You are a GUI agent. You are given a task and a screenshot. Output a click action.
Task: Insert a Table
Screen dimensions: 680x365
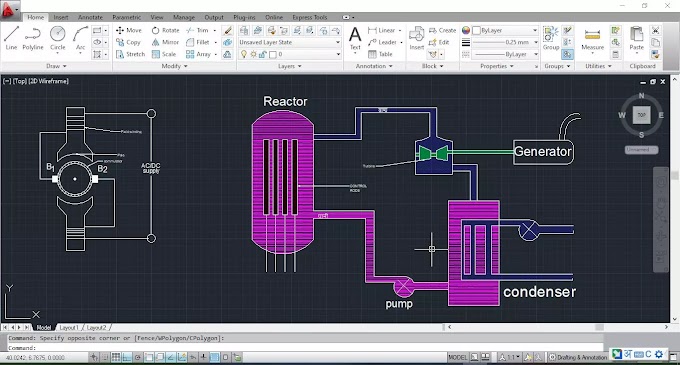tap(380, 54)
